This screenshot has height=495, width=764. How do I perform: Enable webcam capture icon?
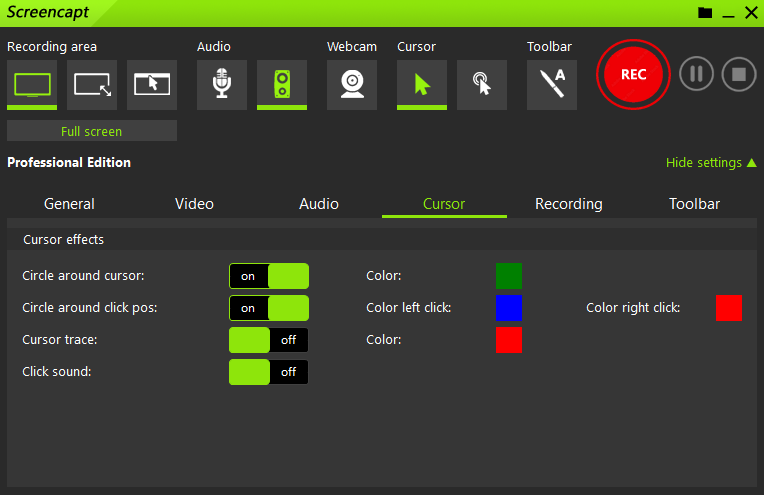coord(352,85)
